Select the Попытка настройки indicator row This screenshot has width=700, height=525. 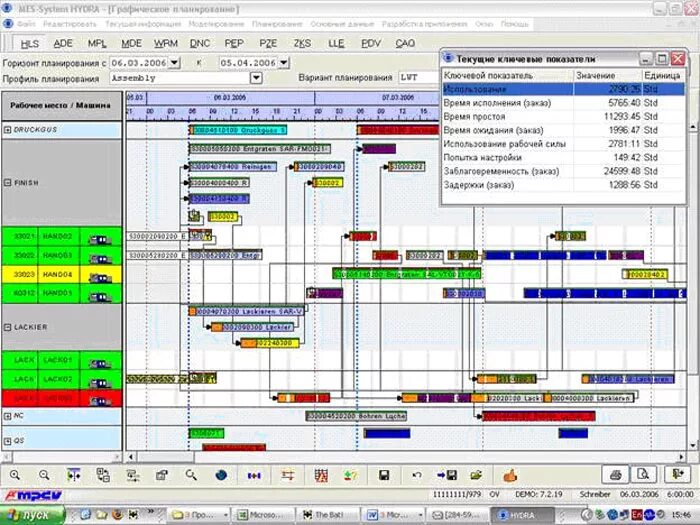point(563,158)
